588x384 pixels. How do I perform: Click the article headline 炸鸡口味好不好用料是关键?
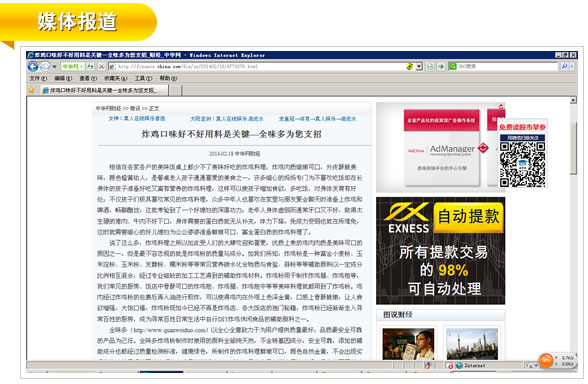231,134
